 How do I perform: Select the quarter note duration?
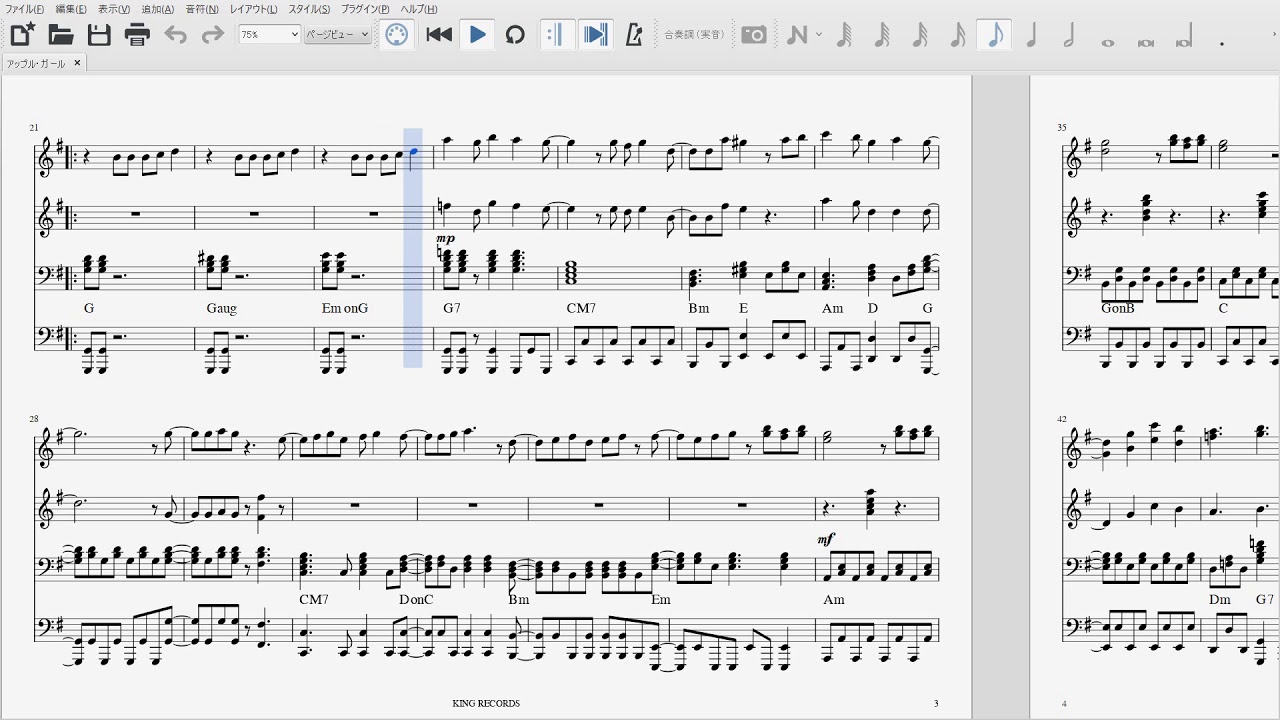(1031, 35)
